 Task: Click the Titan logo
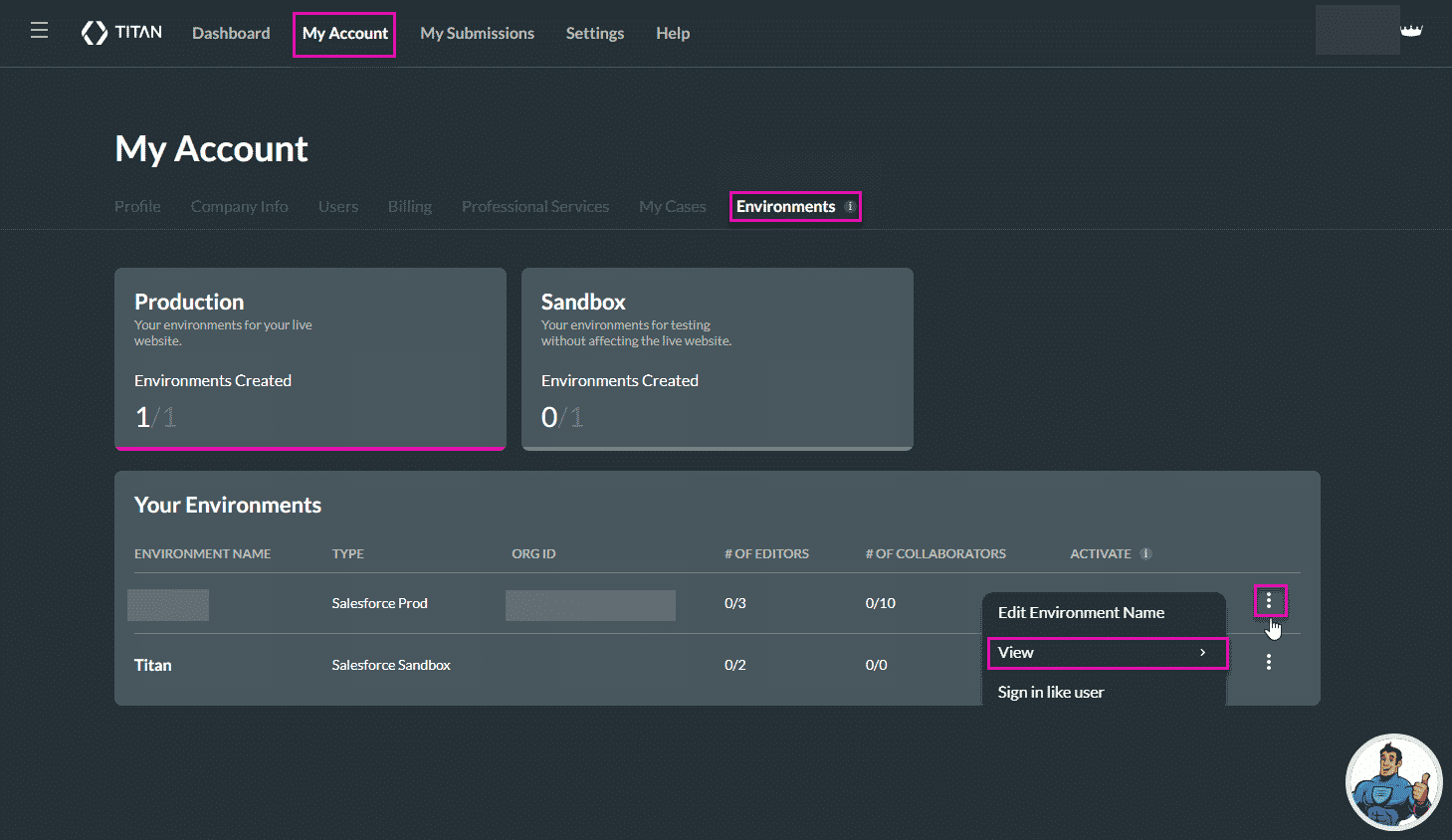(121, 33)
